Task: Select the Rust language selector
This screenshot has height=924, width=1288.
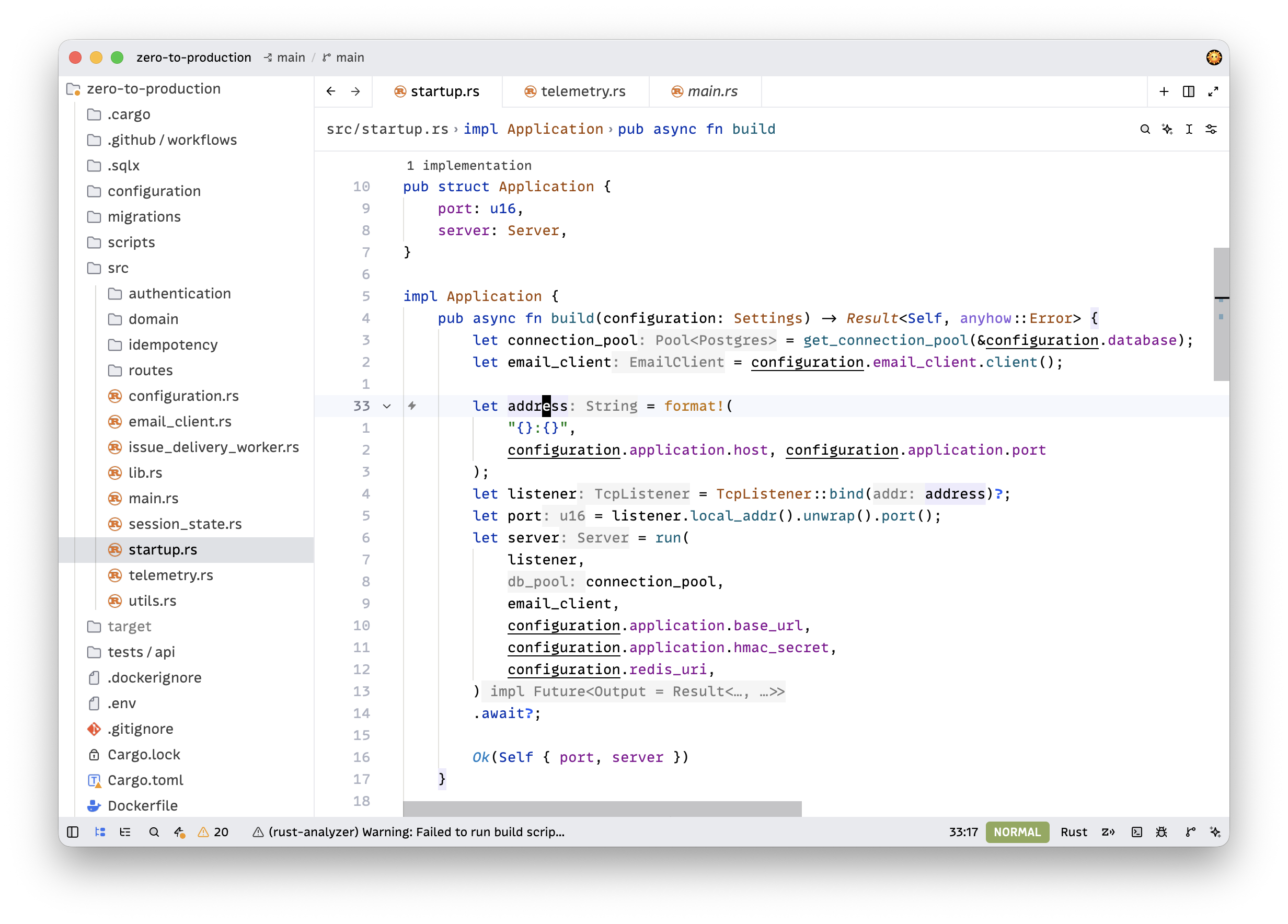Action: [x=1073, y=832]
